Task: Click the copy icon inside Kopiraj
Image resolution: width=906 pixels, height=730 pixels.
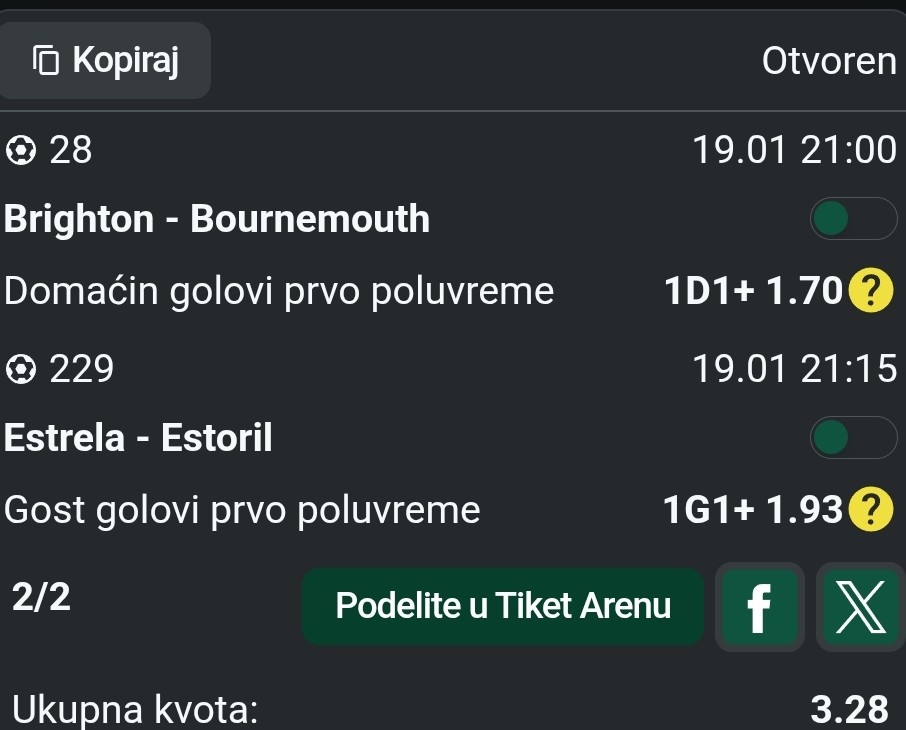Action: pos(46,61)
